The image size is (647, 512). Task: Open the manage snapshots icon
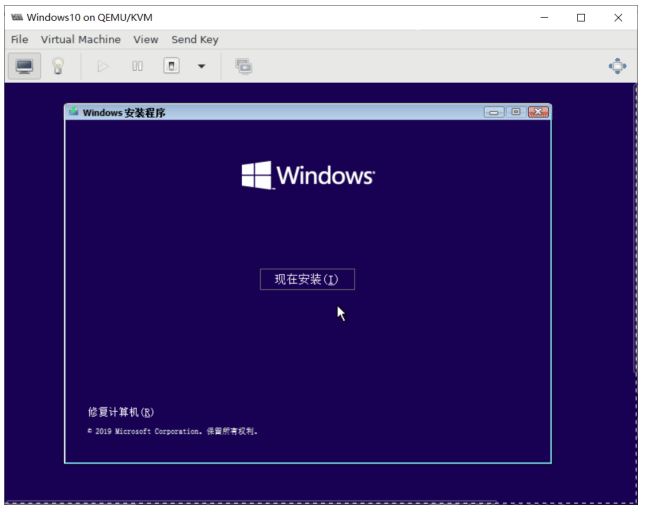(243, 66)
